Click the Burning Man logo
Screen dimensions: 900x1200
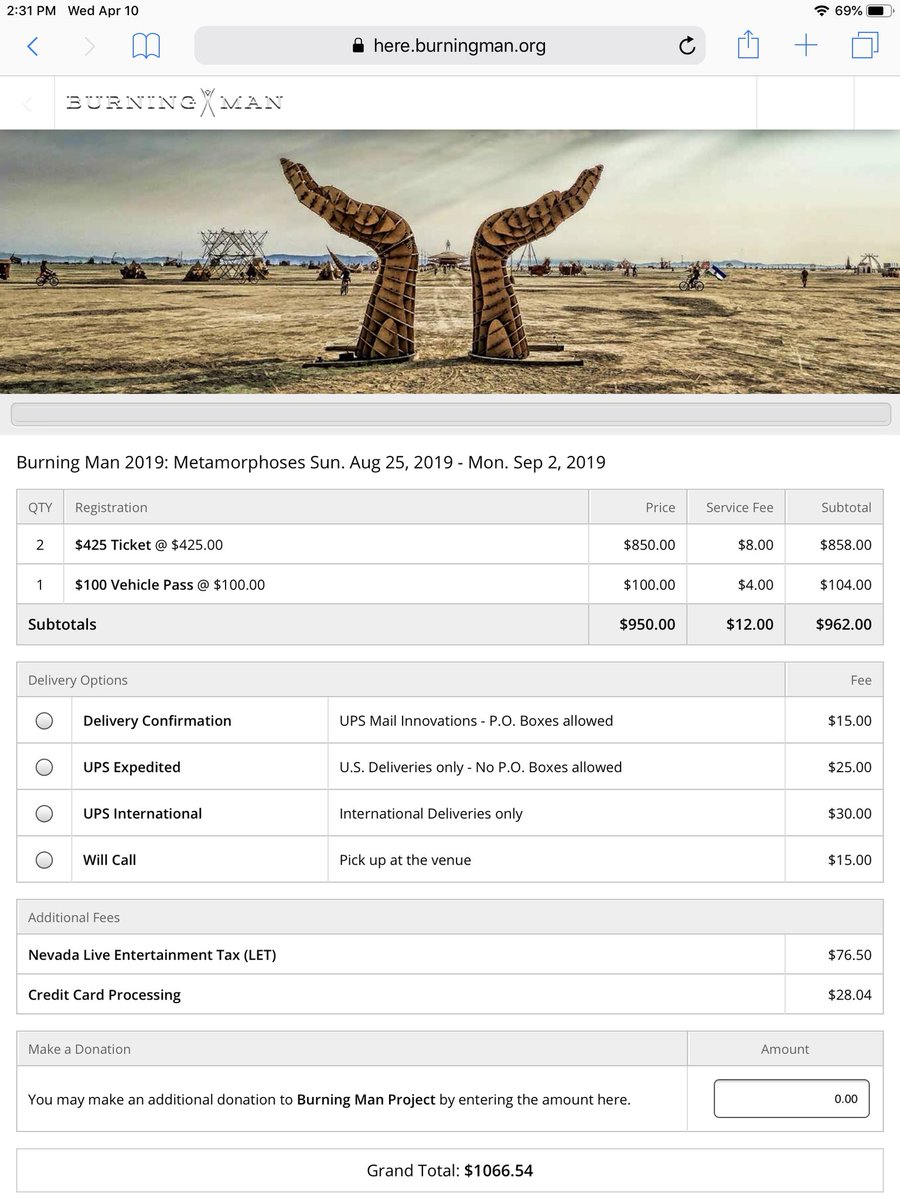pyautogui.click(x=174, y=102)
